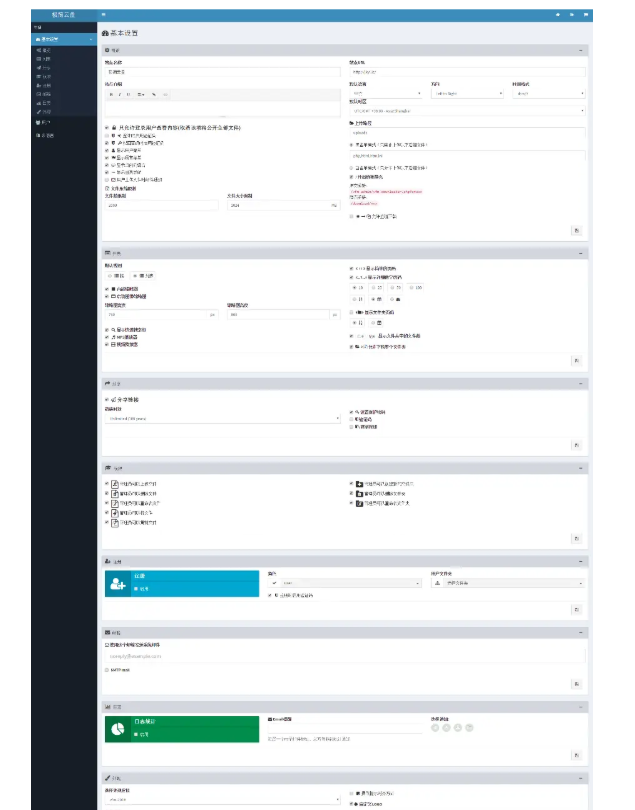Open the second item in left sidebar submenu
Image resolution: width=635 pixels, height=810 pixels.
46,58
